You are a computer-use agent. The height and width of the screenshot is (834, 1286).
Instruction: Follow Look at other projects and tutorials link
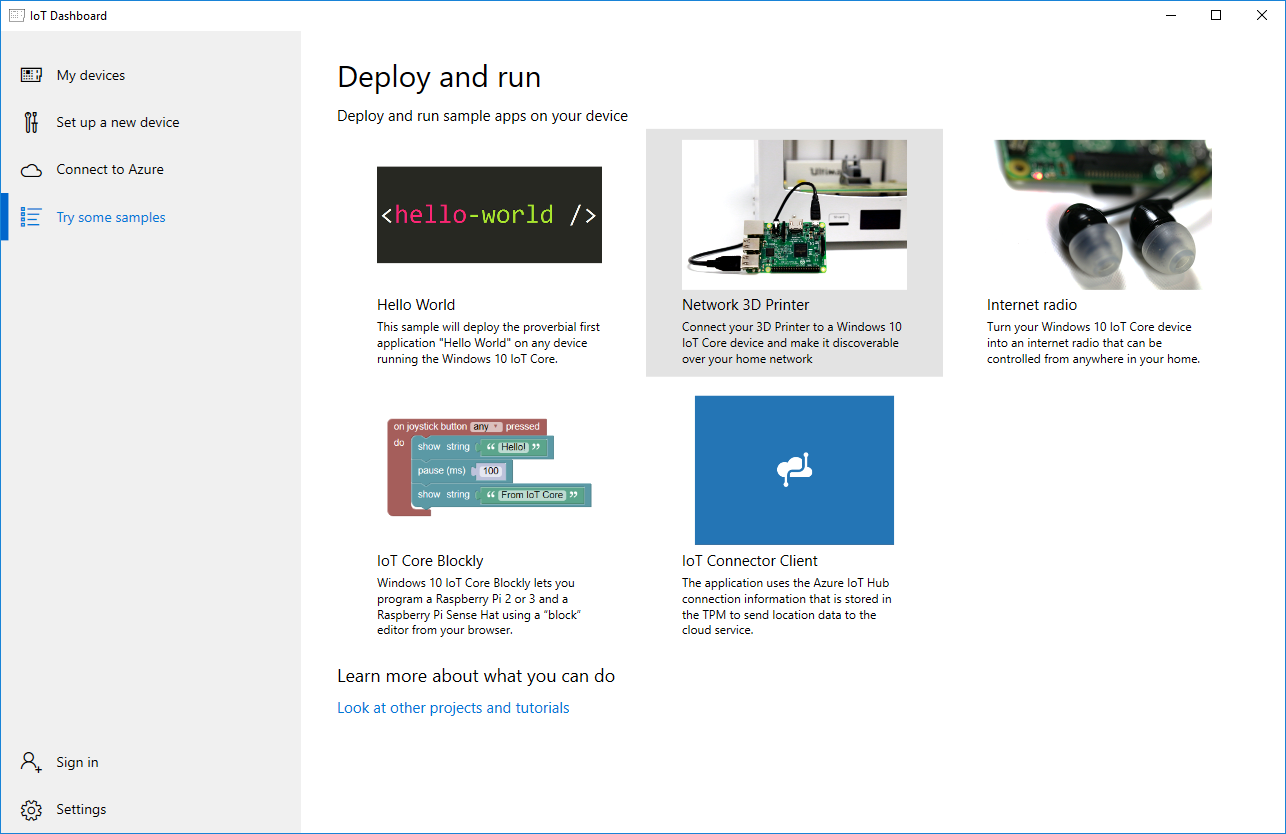click(x=453, y=708)
